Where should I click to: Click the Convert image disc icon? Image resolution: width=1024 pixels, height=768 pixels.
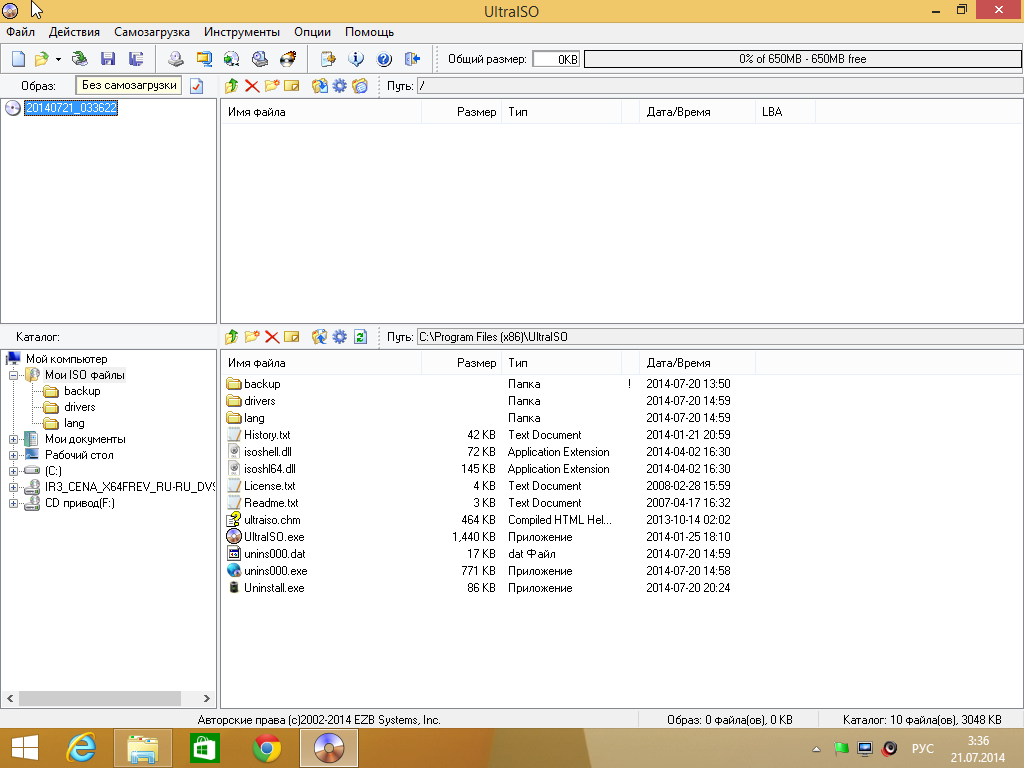231,59
